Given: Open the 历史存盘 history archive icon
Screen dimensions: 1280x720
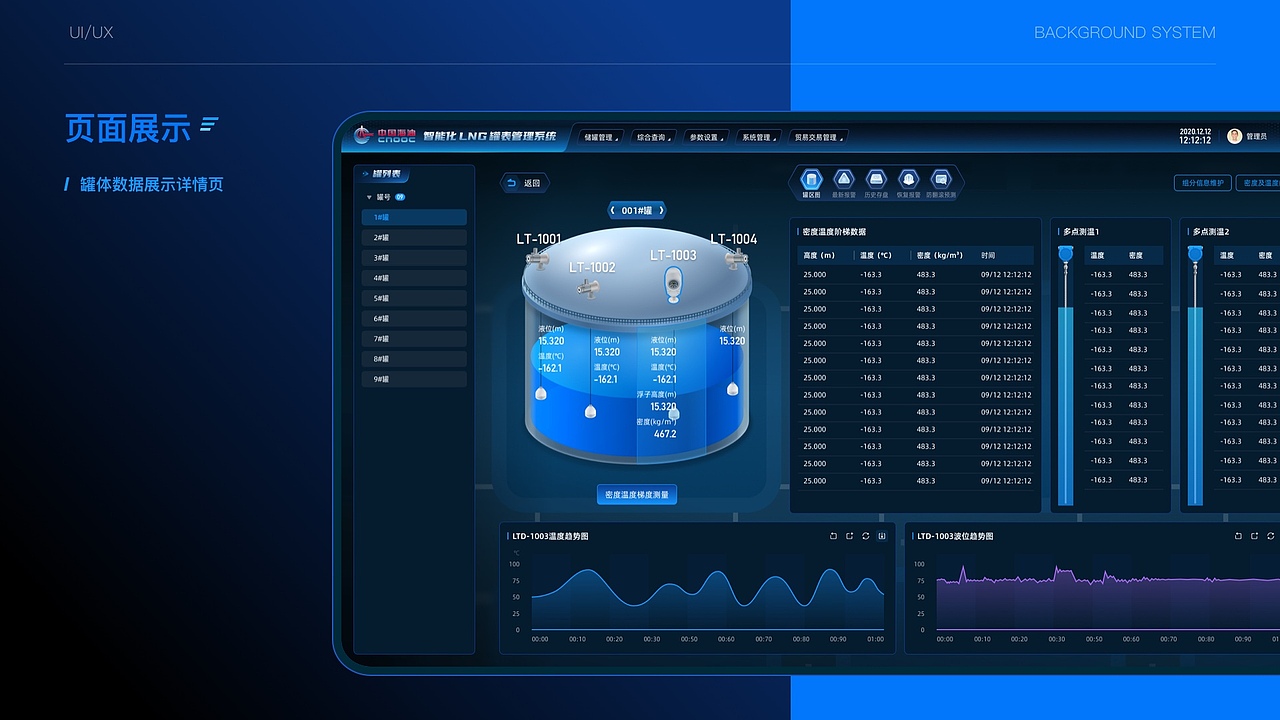Looking at the screenshot, I should [876, 180].
